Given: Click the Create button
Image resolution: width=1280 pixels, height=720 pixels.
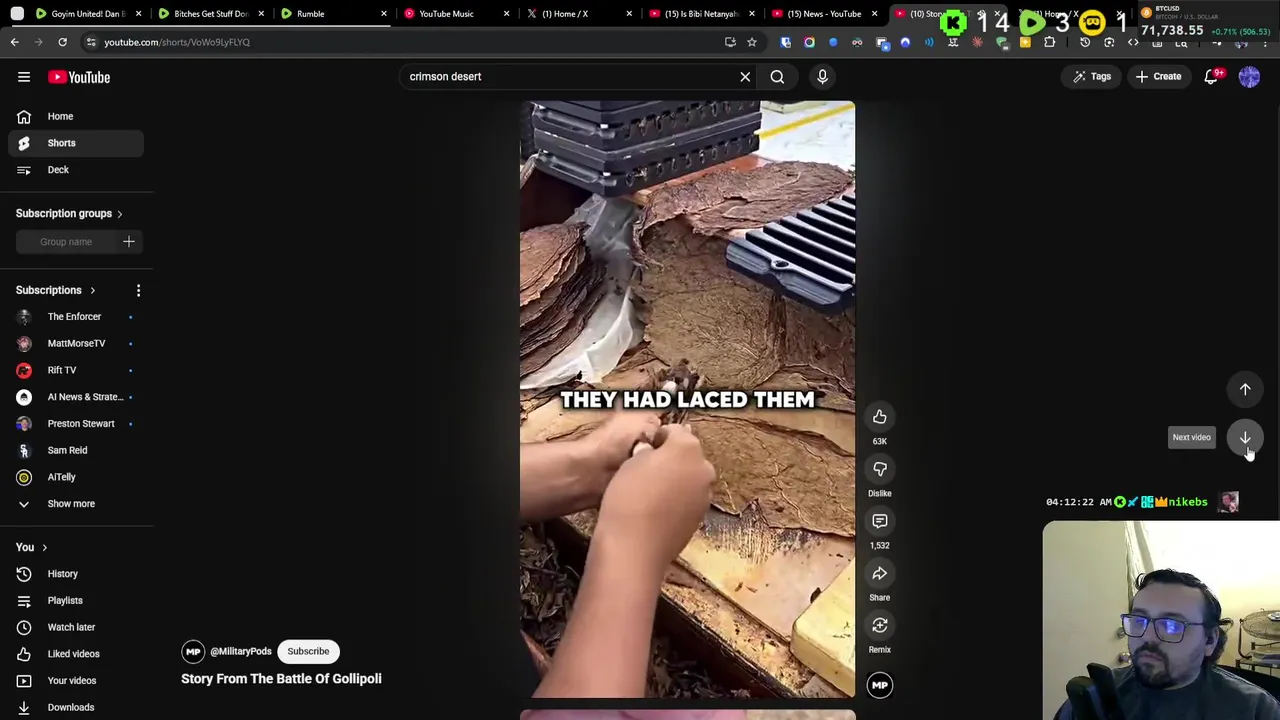Looking at the screenshot, I should coord(1158,77).
